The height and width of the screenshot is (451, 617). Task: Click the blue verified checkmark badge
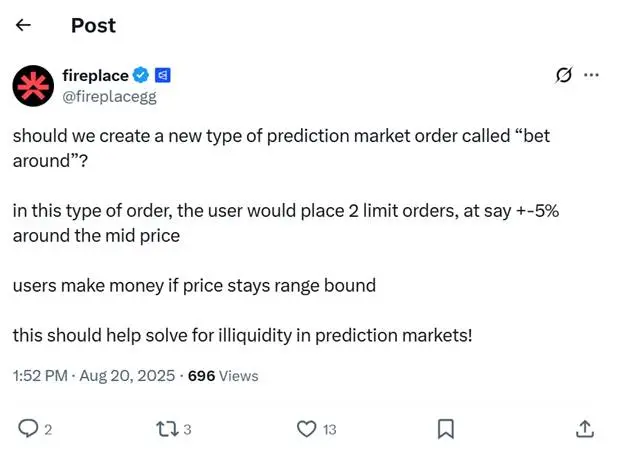(142, 75)
